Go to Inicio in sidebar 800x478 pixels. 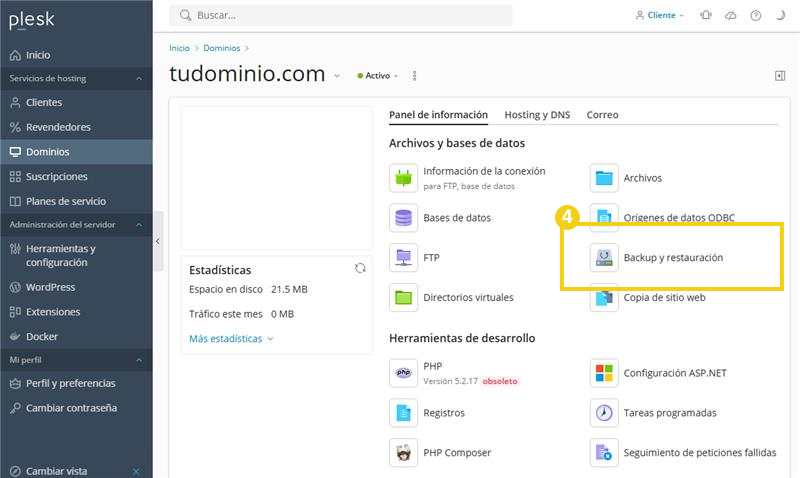[77, 55]
